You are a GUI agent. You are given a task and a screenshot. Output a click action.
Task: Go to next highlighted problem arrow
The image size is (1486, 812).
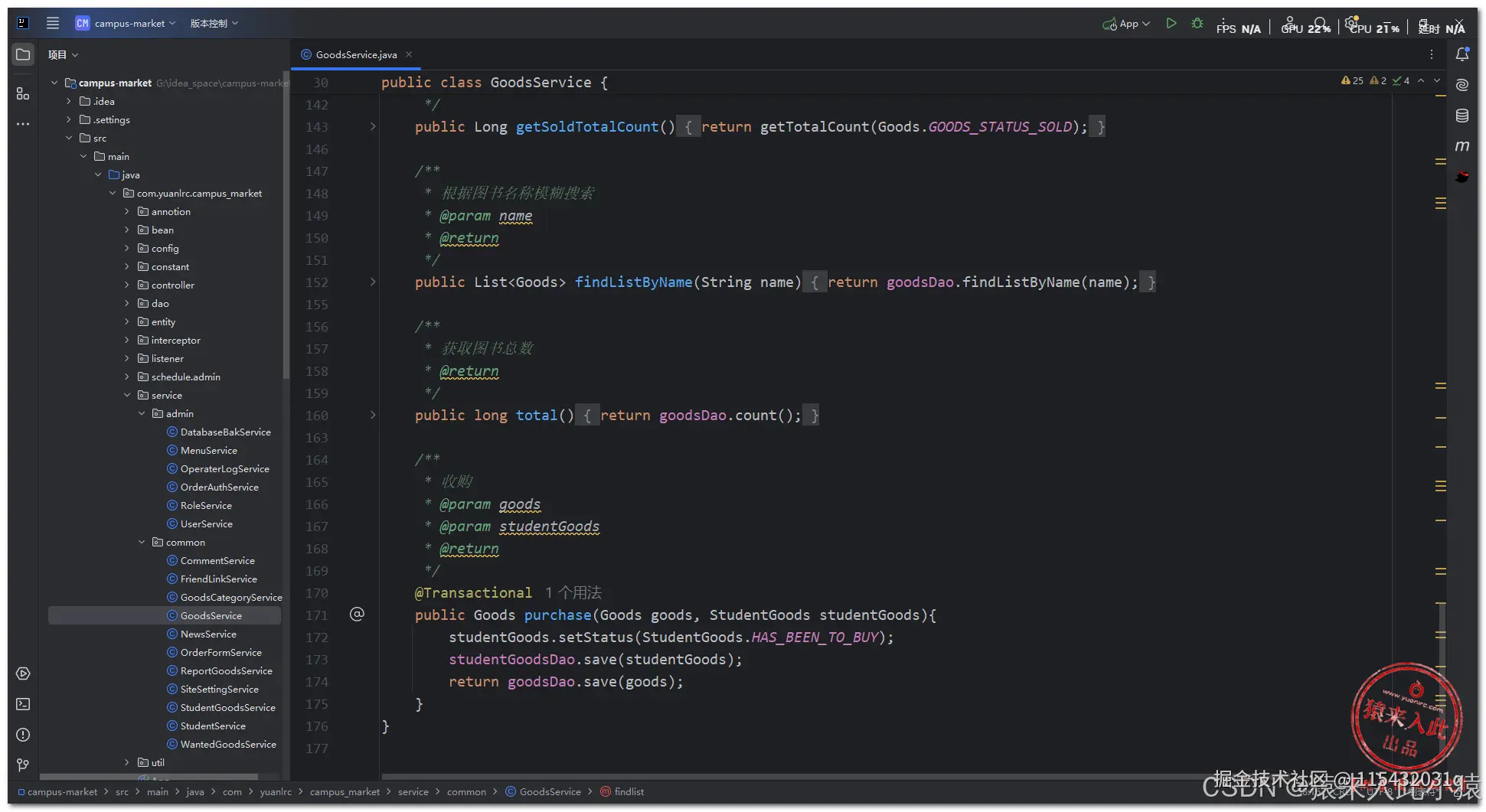[1437, 80]
